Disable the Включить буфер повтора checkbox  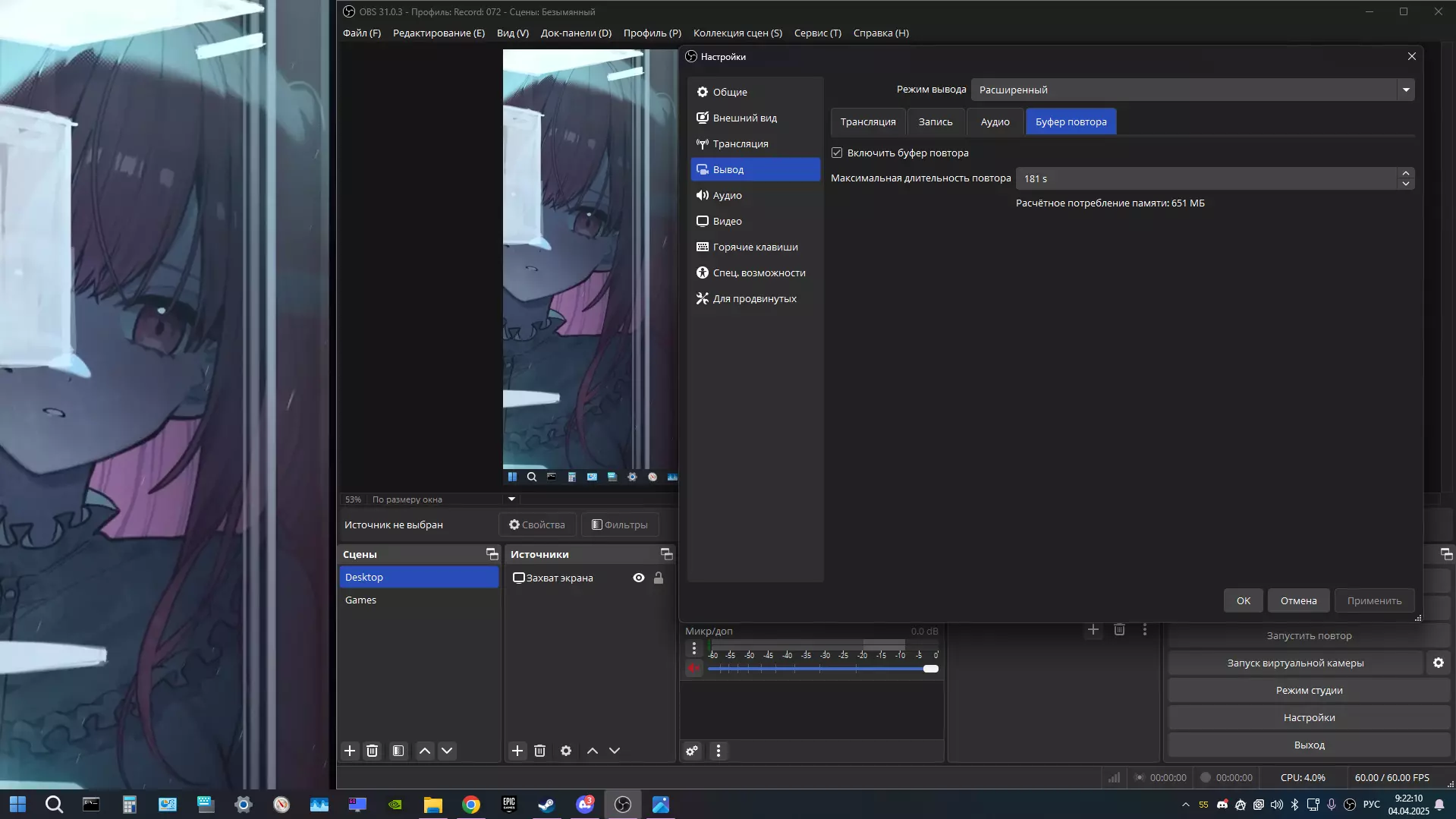pos(837,153)
